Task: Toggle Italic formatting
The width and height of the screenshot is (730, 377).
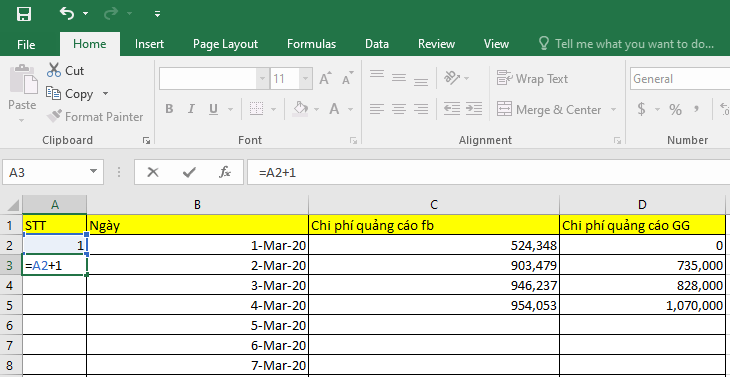Action: [191, 109]
